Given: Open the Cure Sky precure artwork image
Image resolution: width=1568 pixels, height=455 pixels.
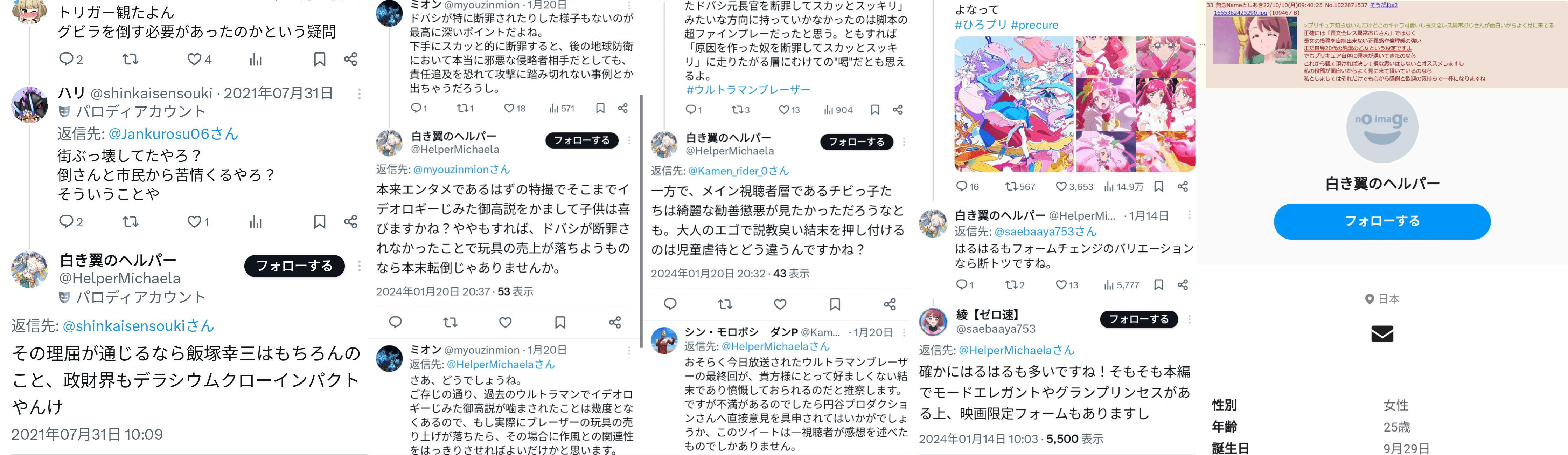Looking at the screenshot, I should [1014, 104].
